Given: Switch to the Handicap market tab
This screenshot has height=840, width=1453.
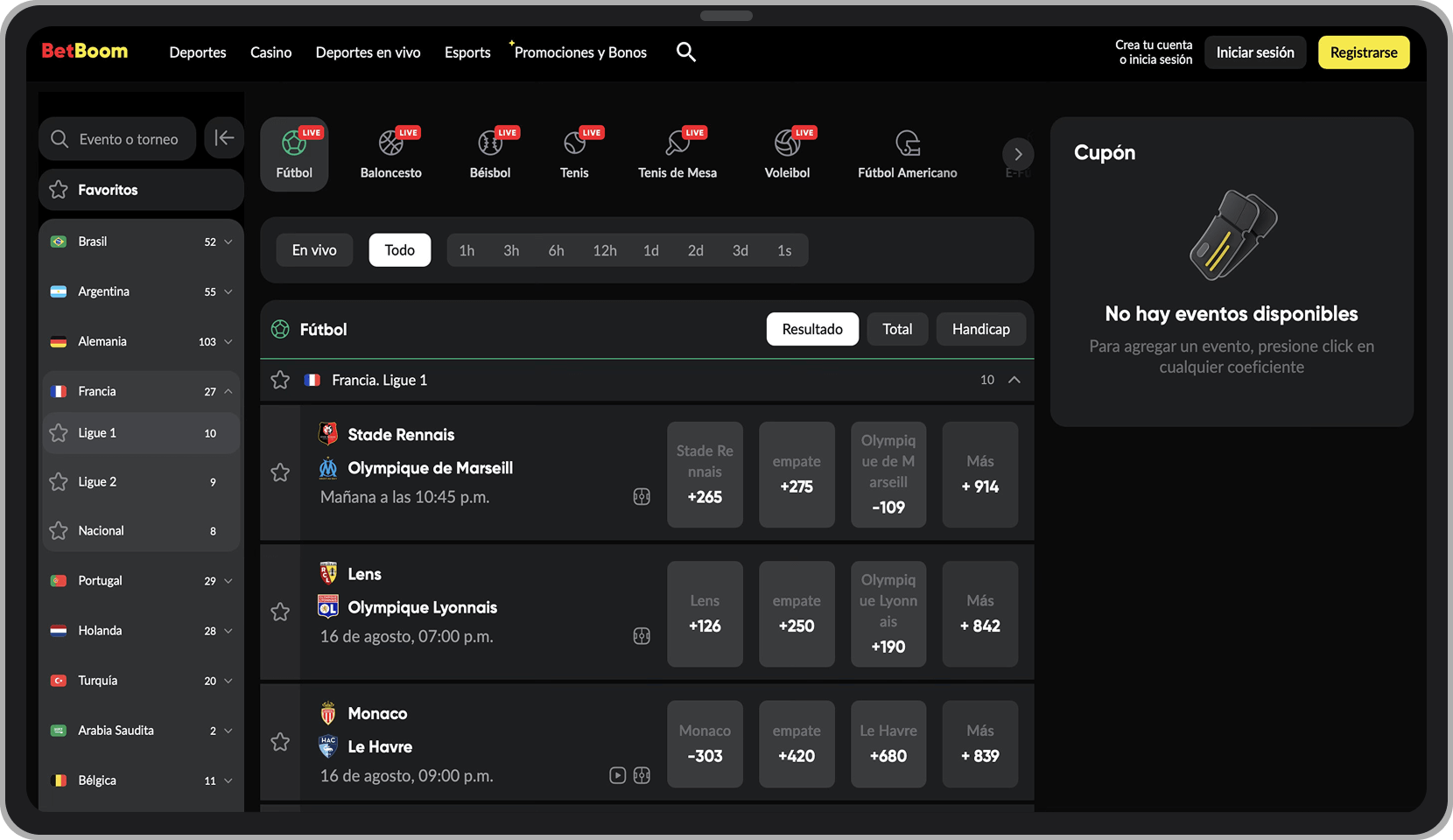Looking at the screenshot, I should coord(981,329).
